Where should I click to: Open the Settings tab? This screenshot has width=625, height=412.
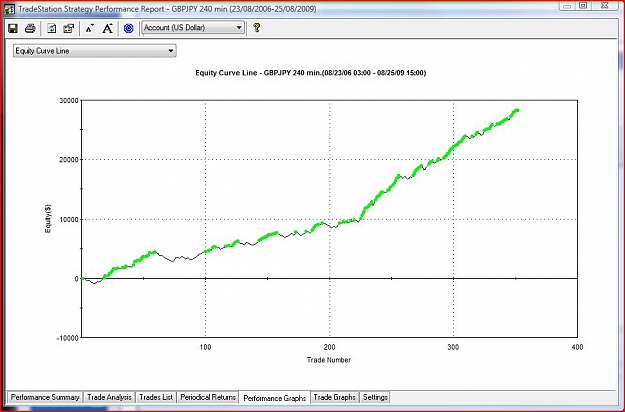click(375, 397)
